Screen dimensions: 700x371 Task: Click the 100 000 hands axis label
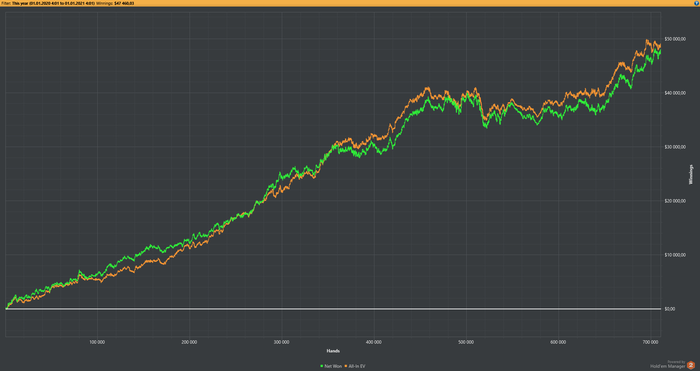click(x=97, y=342)
